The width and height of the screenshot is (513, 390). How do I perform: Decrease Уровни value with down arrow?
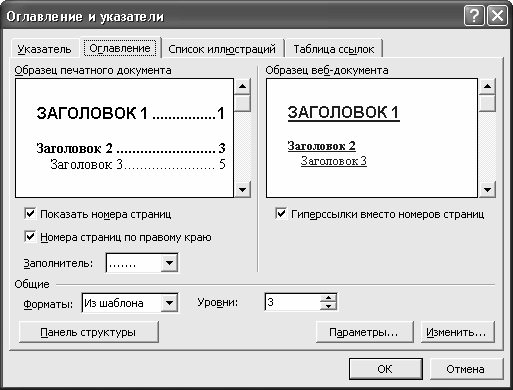[328, 306]
